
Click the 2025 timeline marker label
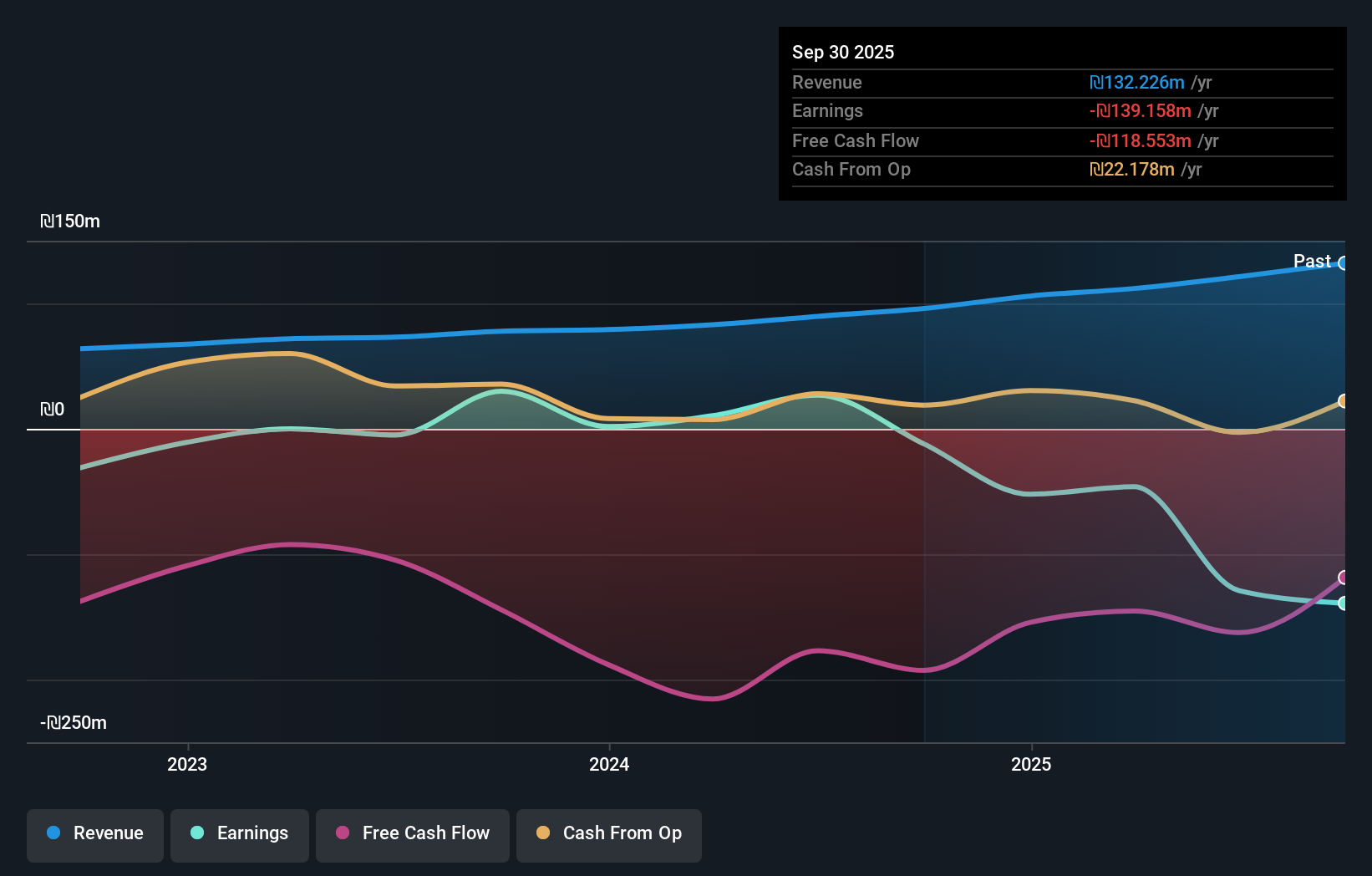(x=1031, y=764)
